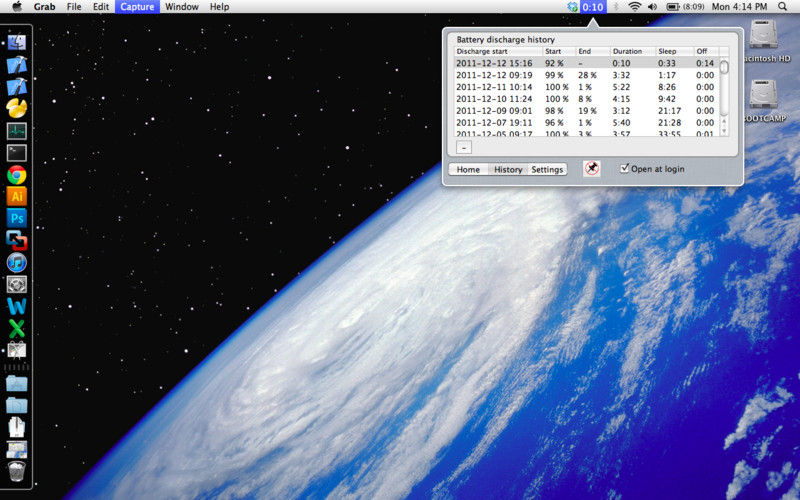Open the volume menu bar icon
Image resolution: width=800 pixels, height=500 pixels.
pyautogui.click(x=653, y=7)
